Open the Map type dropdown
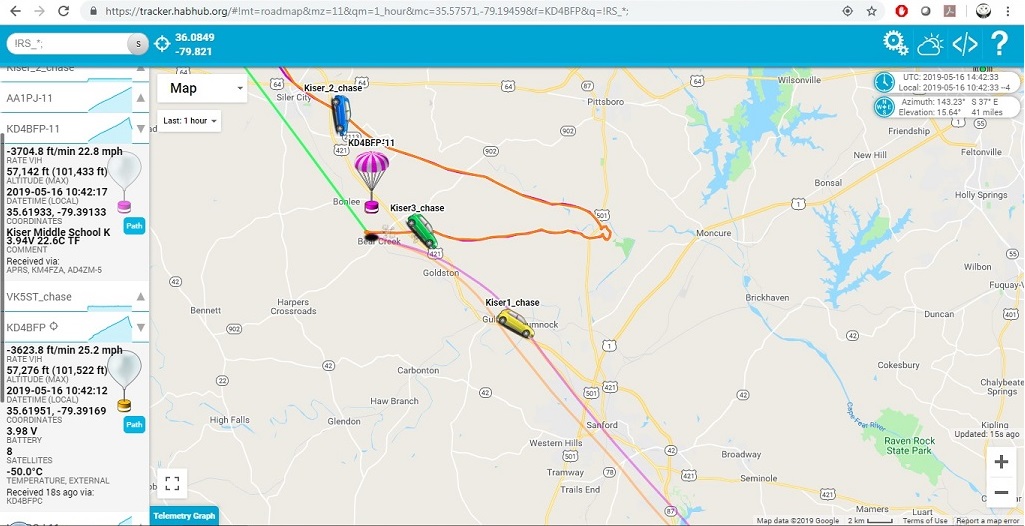1025x526 pixels. (202, 88)
